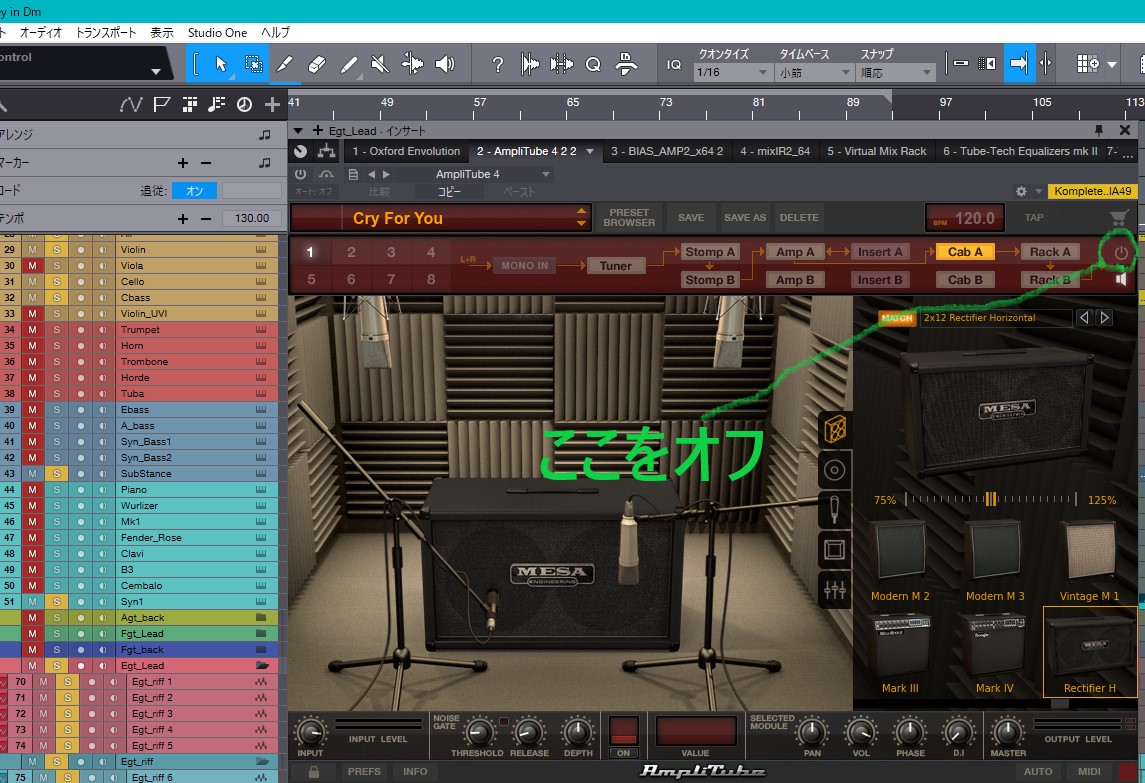Click the TAP tempo button
Screen dimensions: 1145x783
point(1034,218)
